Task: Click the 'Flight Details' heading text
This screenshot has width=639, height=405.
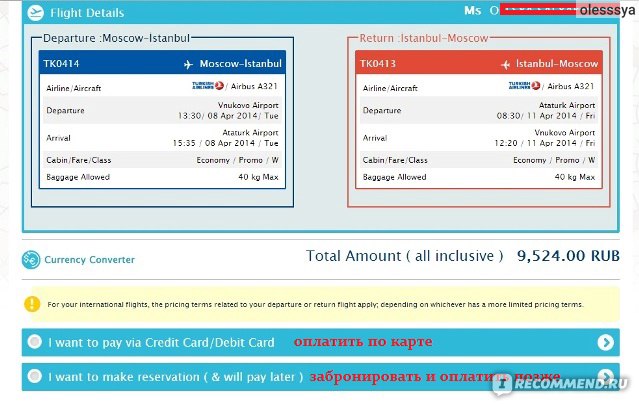Action: tap(87, 13)
